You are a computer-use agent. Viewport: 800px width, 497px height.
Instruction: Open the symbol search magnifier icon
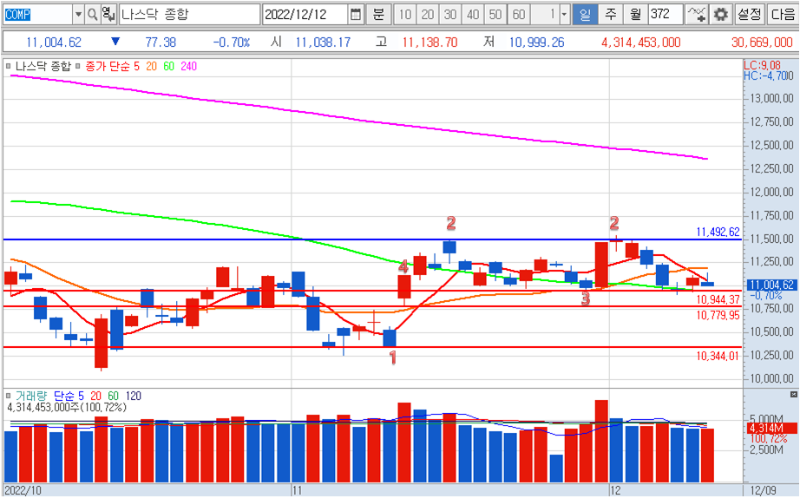coord(92,14)
